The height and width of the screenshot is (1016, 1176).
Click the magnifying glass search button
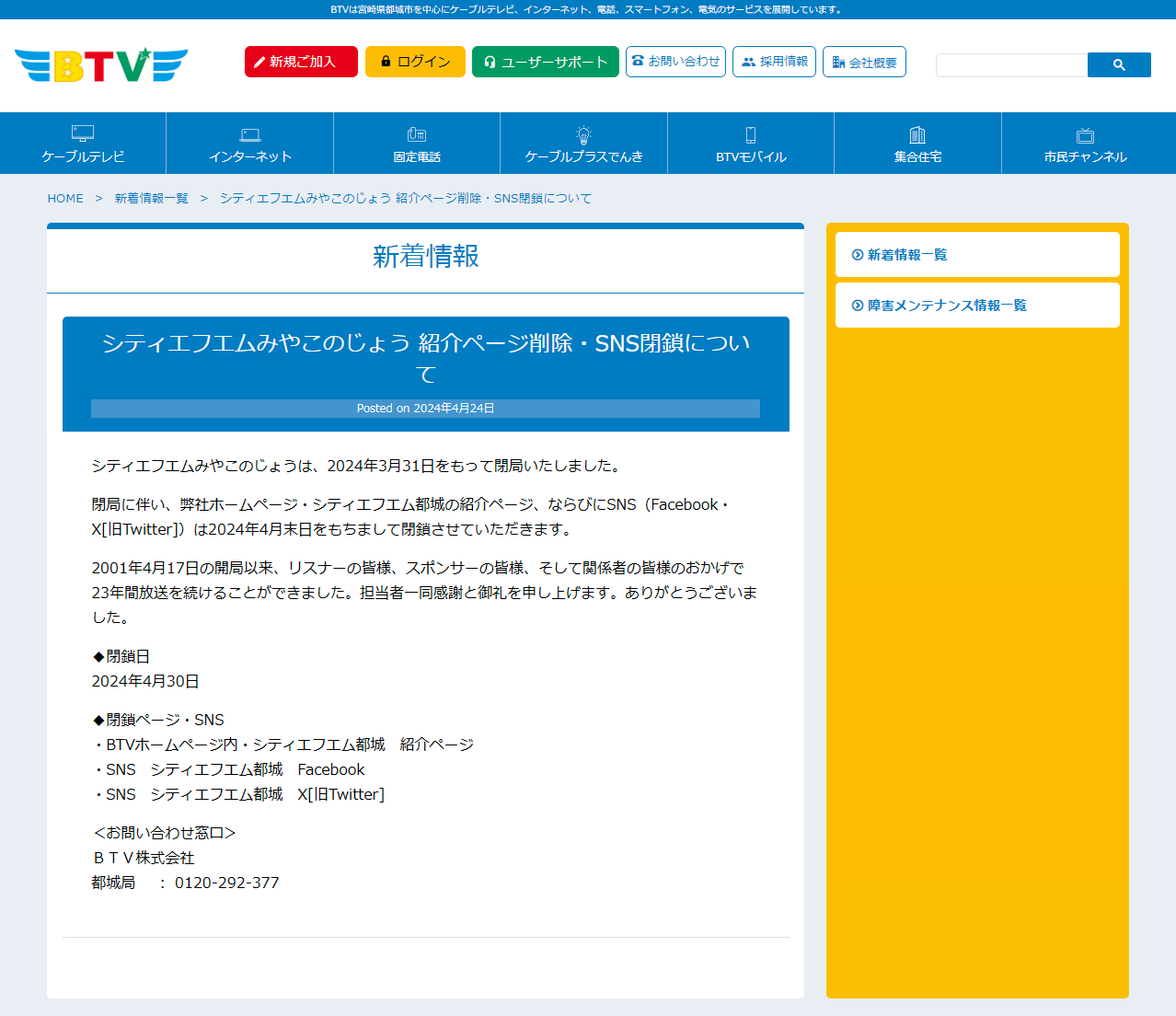(x=1119, y=64)
